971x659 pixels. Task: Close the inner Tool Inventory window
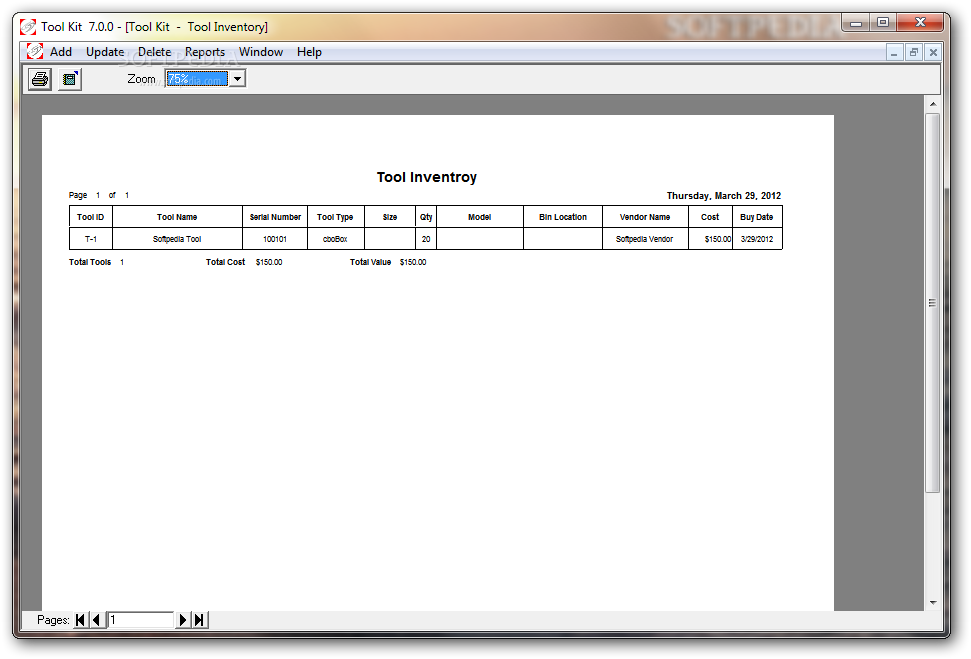pyautogui.click(x=933, y=53)
